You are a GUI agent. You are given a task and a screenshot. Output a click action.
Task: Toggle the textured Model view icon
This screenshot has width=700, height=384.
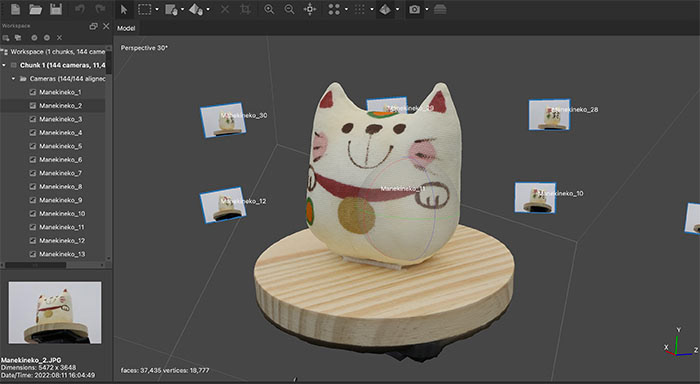[x=385, y=9]
